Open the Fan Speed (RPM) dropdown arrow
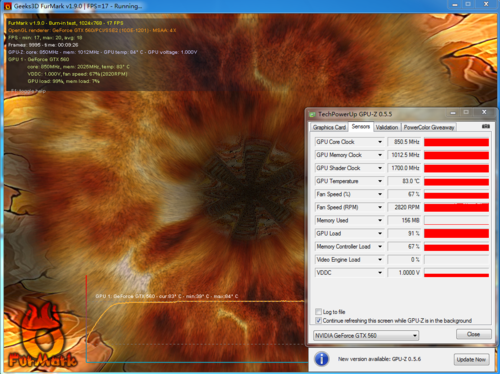Viewport: 500px width, 374px height. [x=380, y=207]
